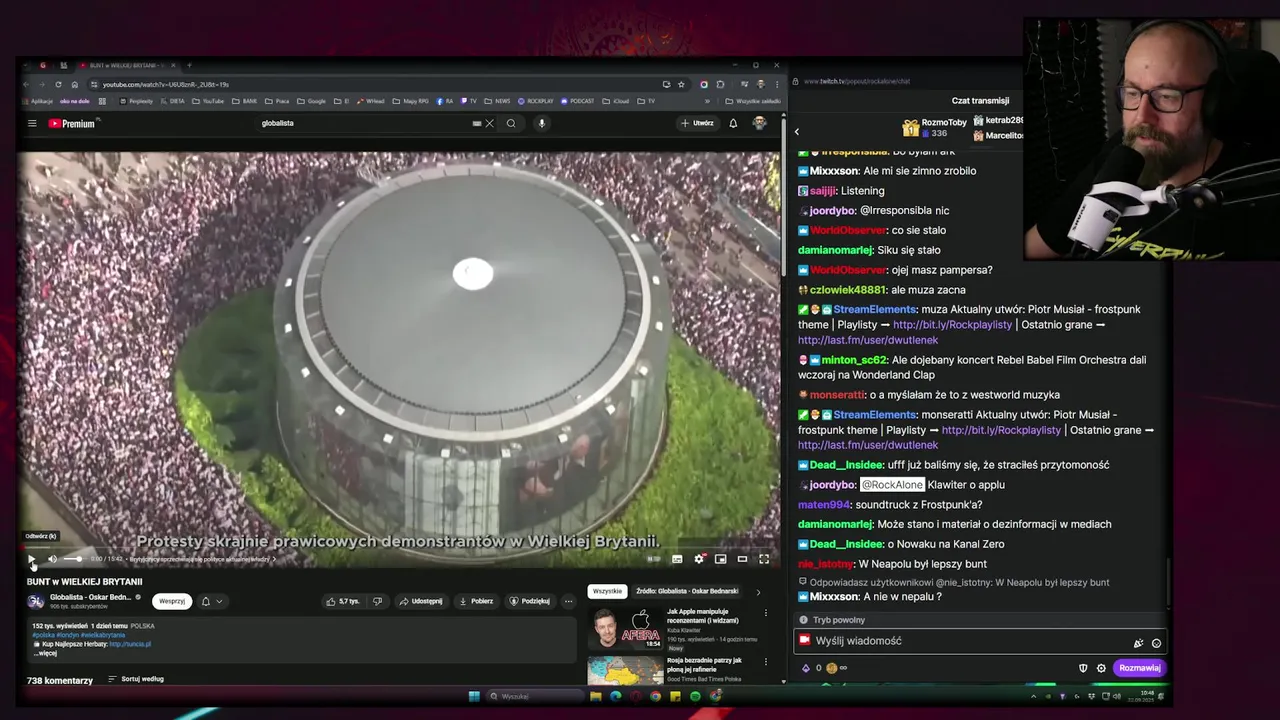Open the Utwórz create button
Image resolution: width=1280 pixels, height=720 pixels.
697,123
